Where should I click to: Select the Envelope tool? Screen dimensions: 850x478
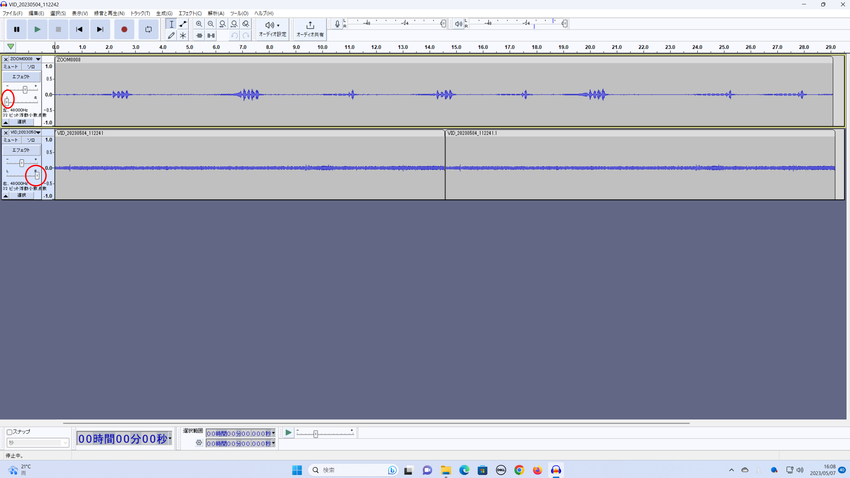[x=183, y=24]
